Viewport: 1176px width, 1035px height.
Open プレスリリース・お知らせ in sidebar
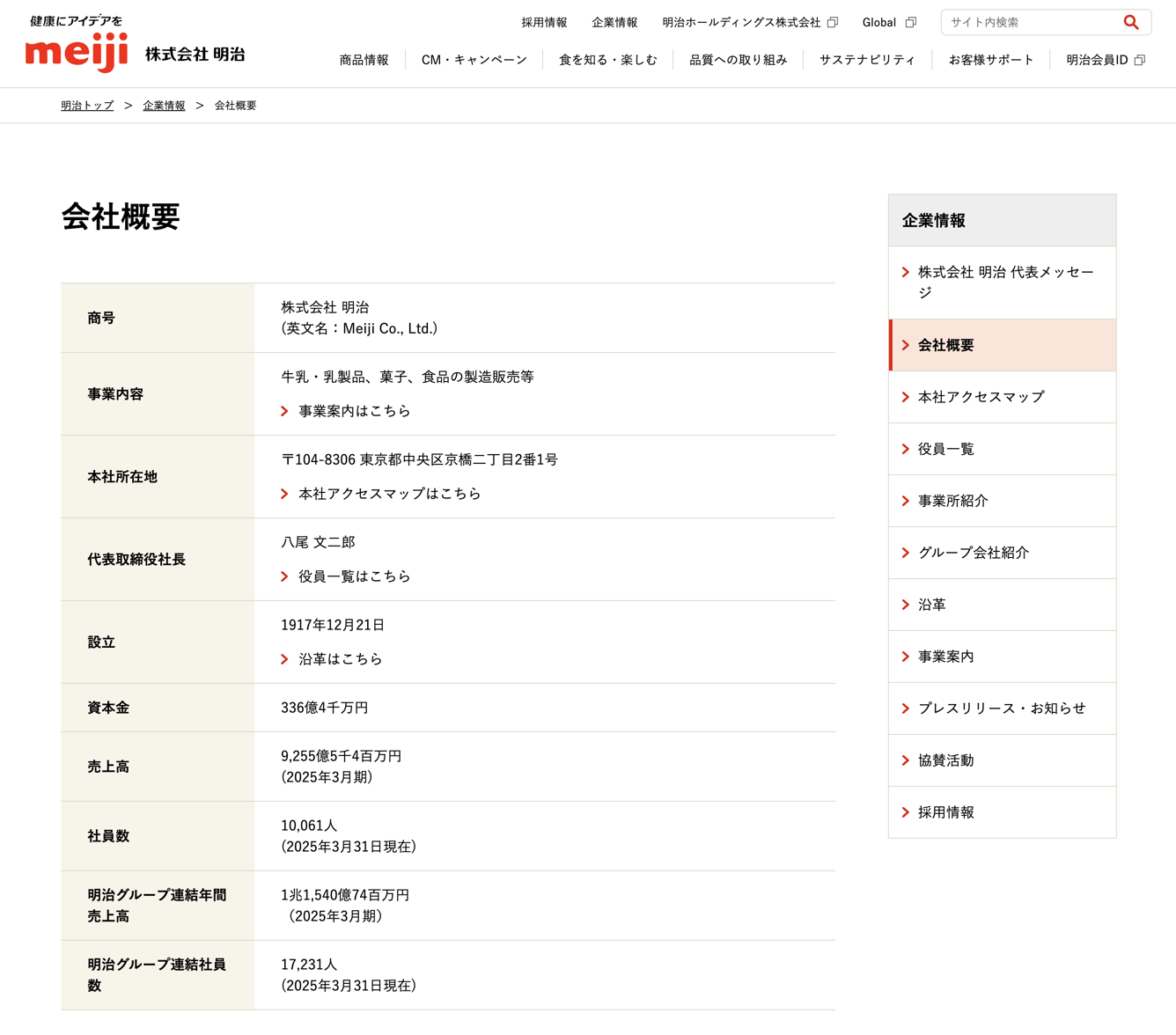coord(1003,709)
